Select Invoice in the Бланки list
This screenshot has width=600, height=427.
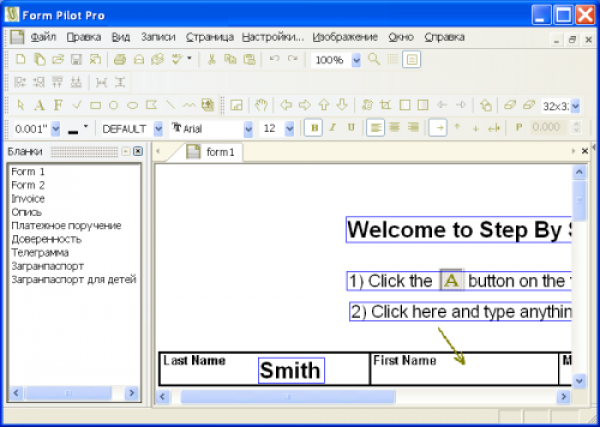point(27,199)
